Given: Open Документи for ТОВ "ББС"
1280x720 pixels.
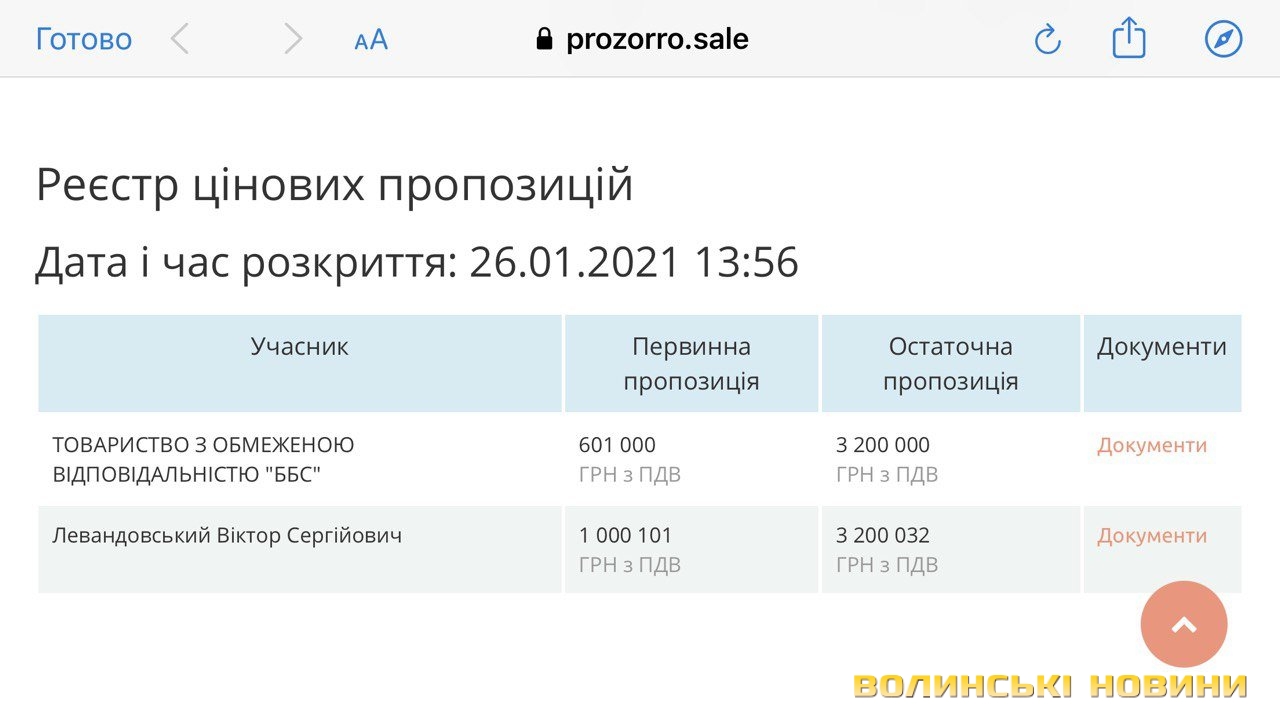Looking at the screenshot, I should [1152, 446].
